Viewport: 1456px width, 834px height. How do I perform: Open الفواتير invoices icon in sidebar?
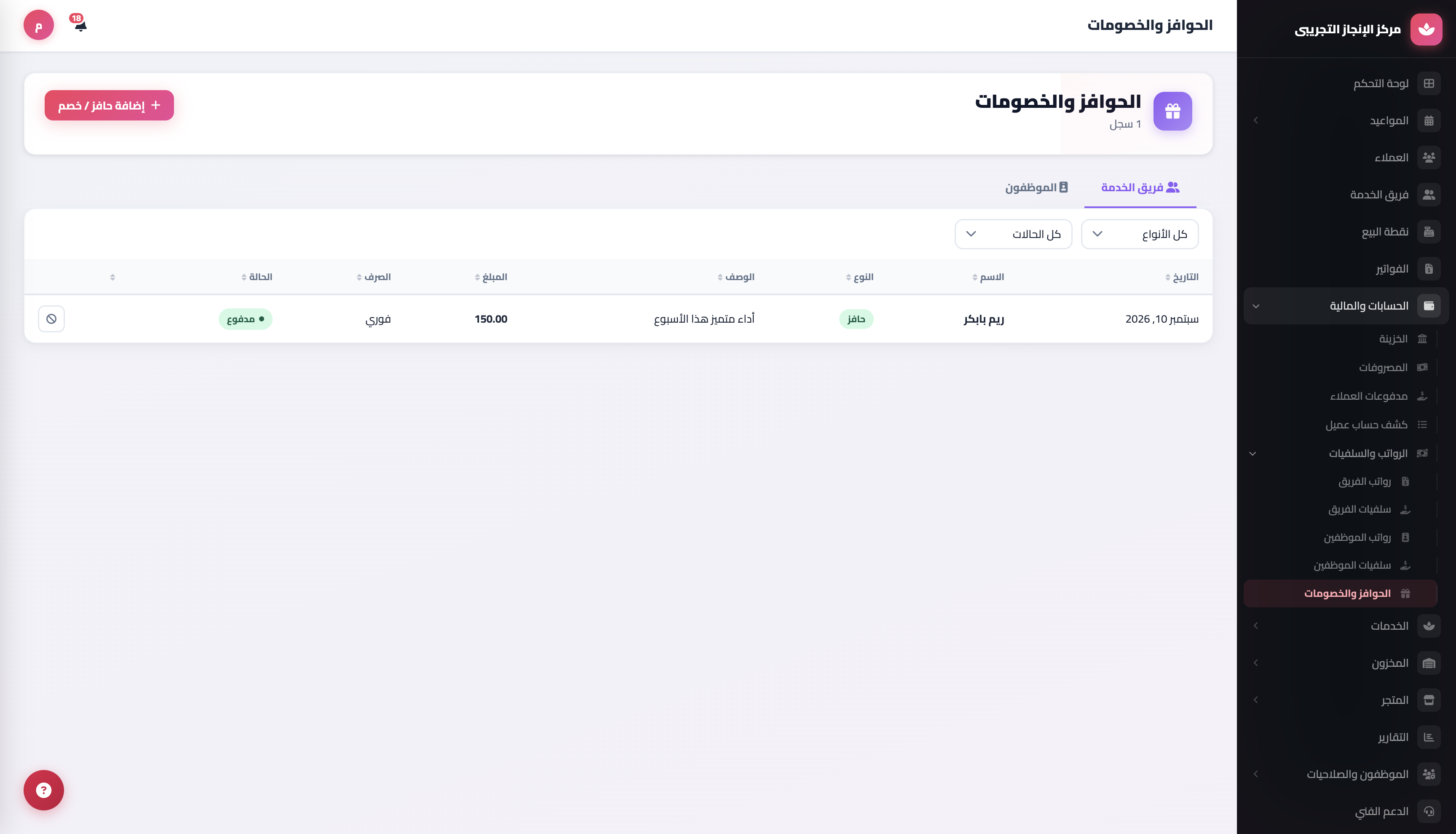coord(1429,269)
